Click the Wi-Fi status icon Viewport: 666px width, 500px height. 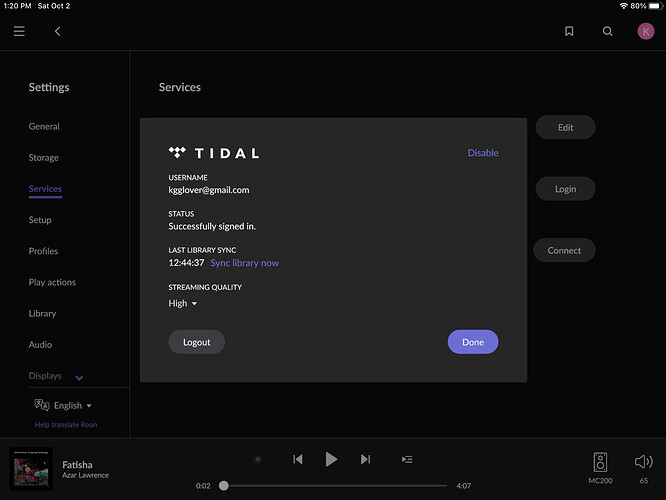pos(624,6)
